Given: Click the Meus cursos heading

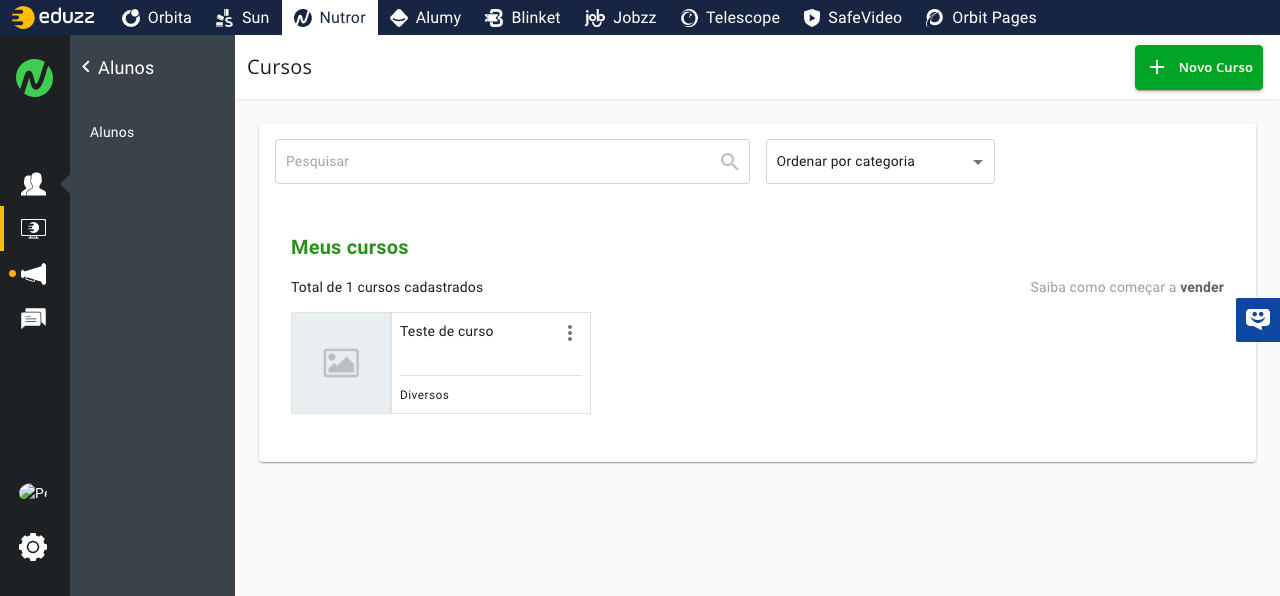Looking at the screenshot, I should pos(350,247).
